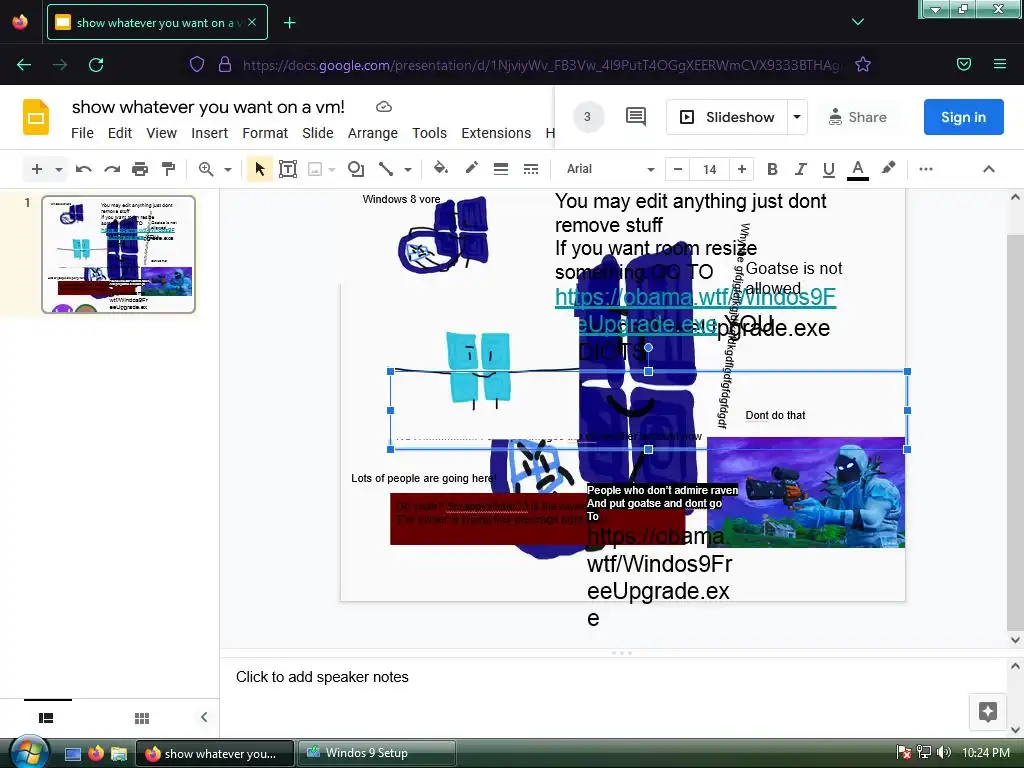The width and height of the screenshot is (1024, 768).
Task: Open the image insert dropdown arrow
Action: (x=332, y=169)
